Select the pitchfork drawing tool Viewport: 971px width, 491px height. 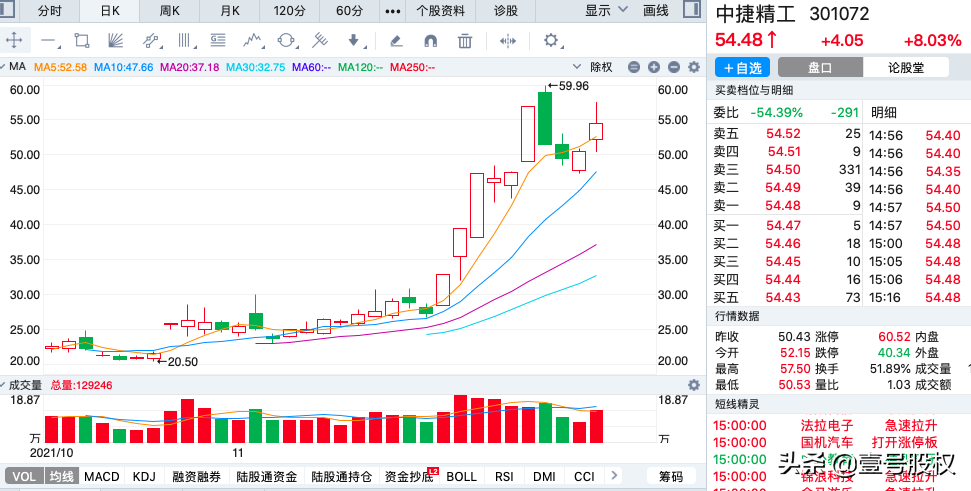pyautogui.click(x=320, y=41)
